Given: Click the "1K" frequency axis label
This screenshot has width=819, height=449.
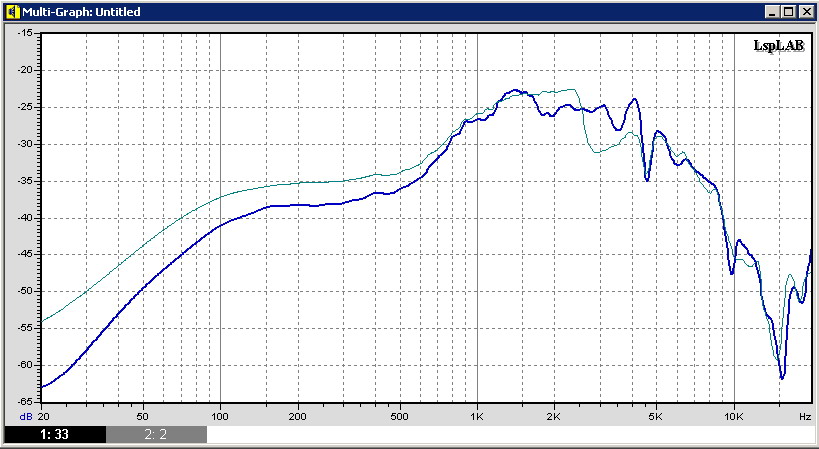Looking at the screenshot, I should tap(477, 416).
